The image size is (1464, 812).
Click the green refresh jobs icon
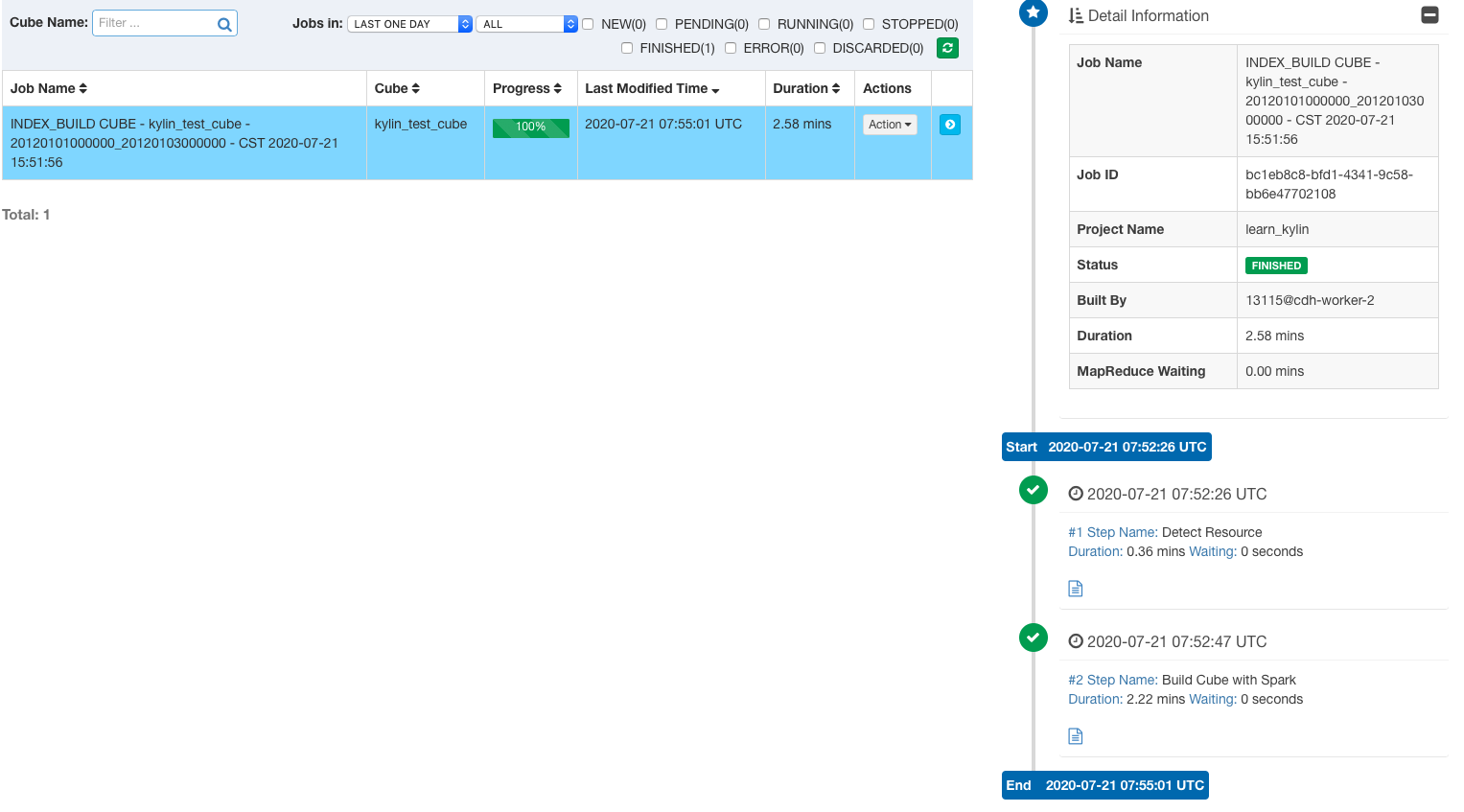pyautogui.click(x=947, y=48)
